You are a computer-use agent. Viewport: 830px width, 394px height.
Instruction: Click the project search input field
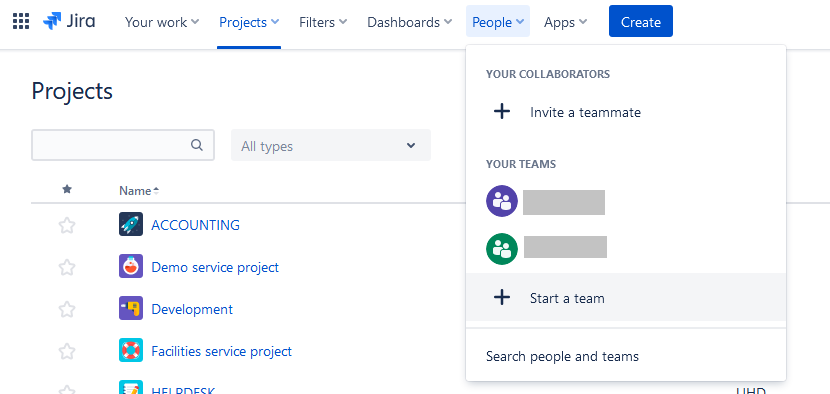123,145
